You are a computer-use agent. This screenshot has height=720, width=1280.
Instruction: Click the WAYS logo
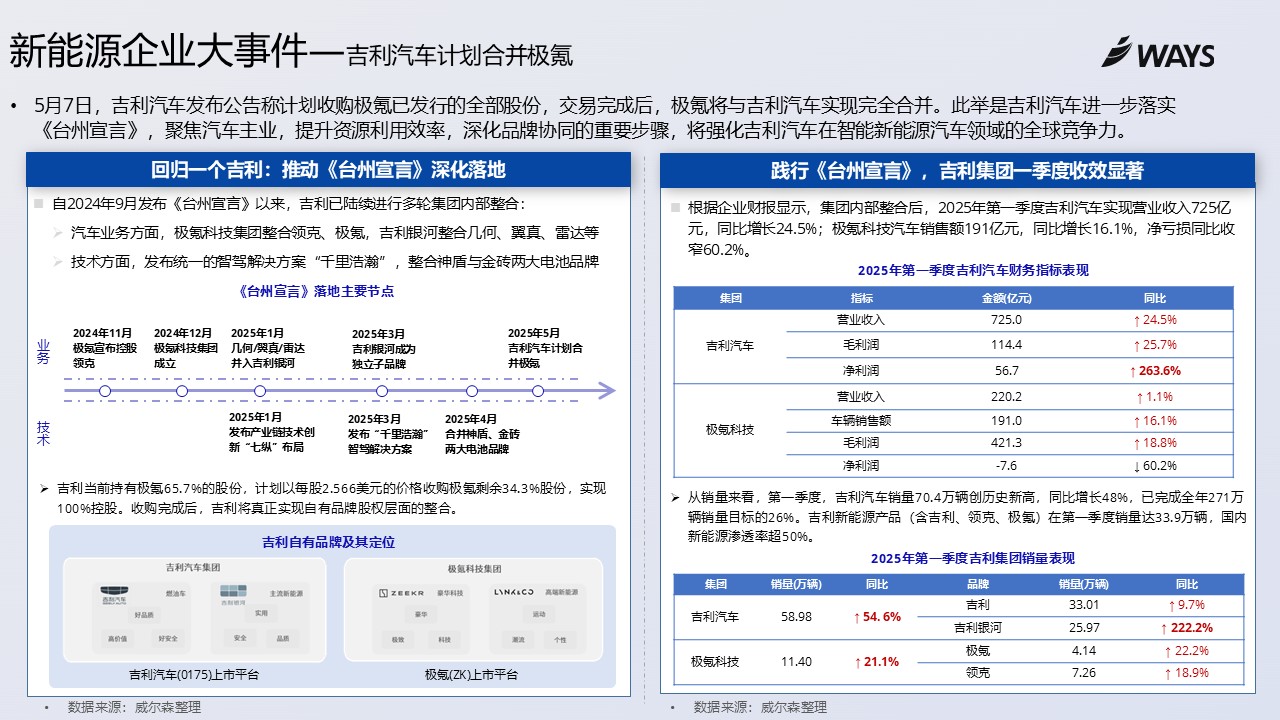coord(1159,52)
